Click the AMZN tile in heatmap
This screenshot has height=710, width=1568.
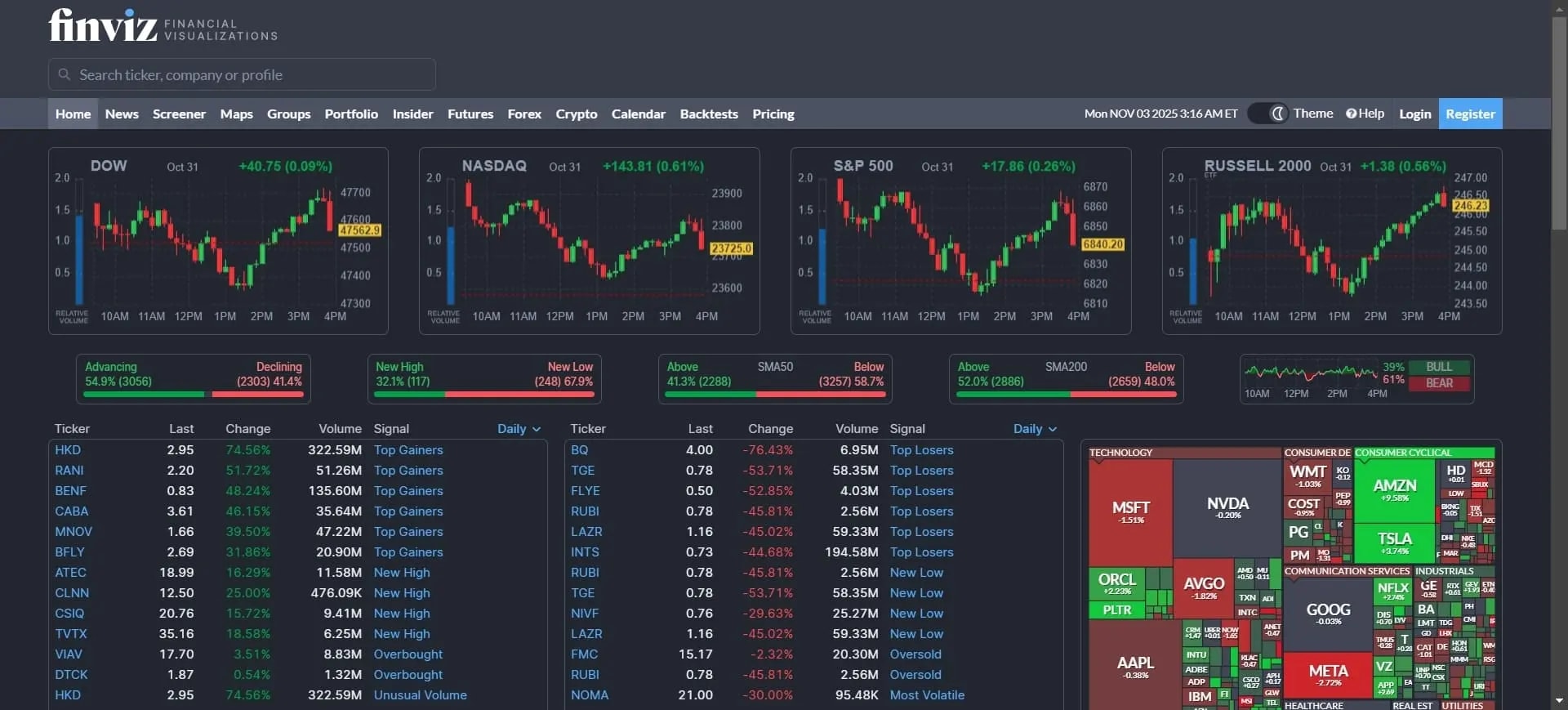[1395, 490]
